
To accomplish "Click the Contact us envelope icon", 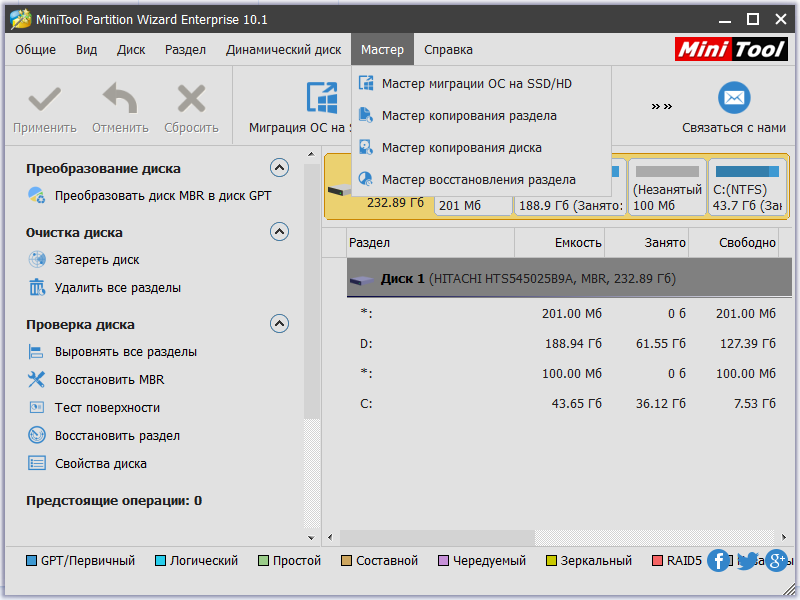I will coord(734,98).
